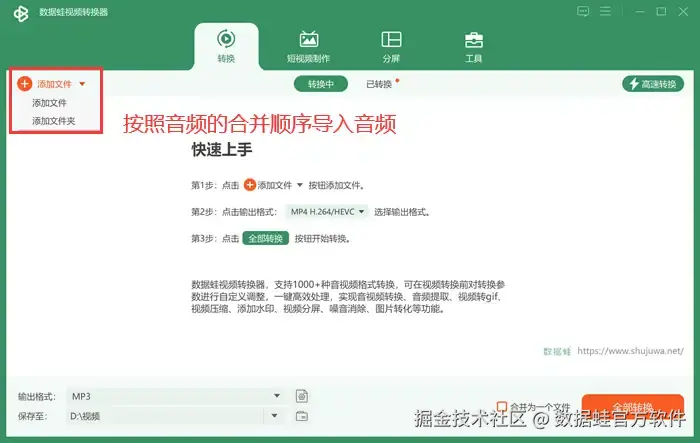Choose 添加文件夹 from the dropdown menu
Image resolution: width=700 pixels, height=443 pixels.
point(54,121)
